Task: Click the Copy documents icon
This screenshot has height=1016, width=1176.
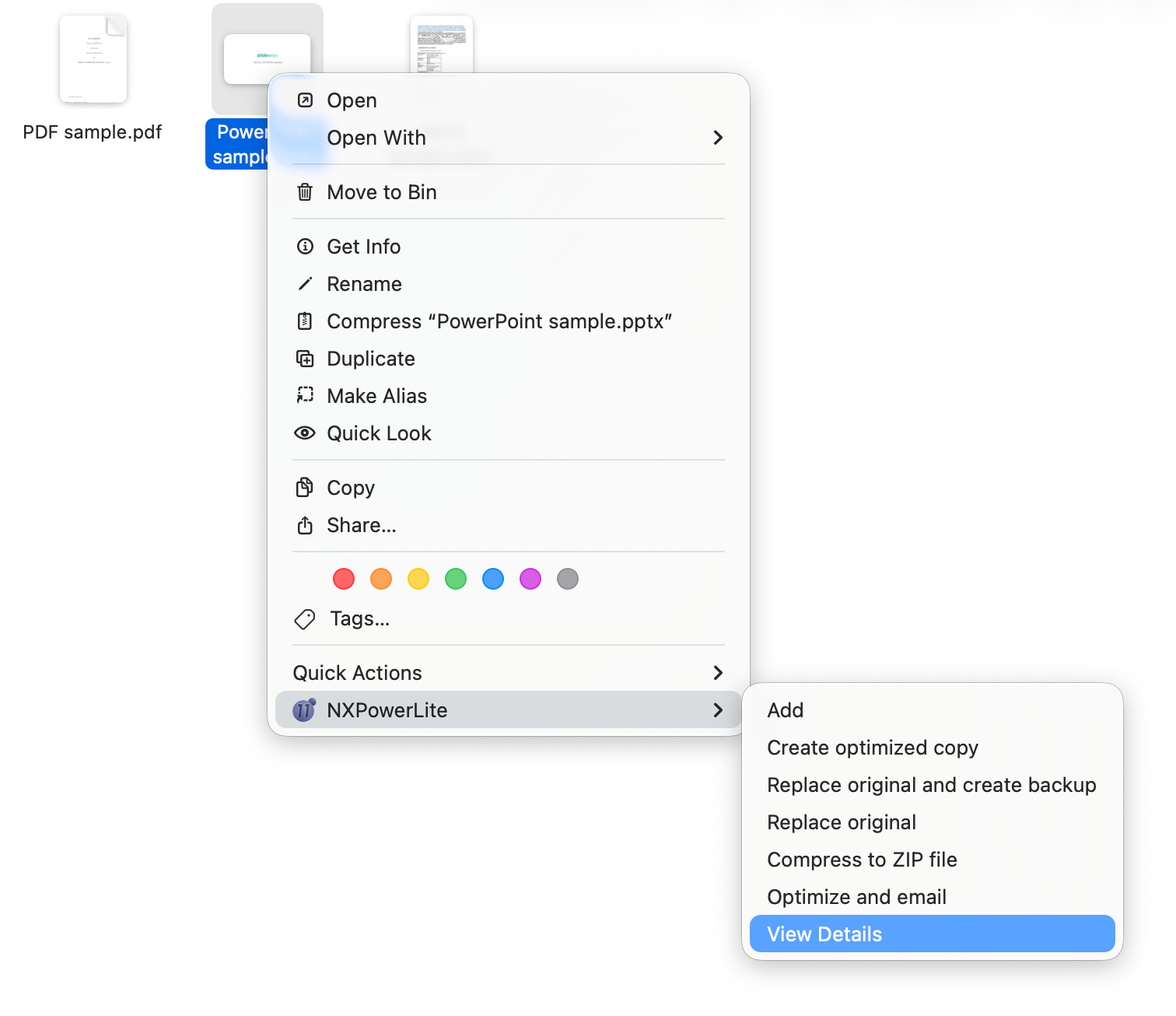Action: click(x=305, y=487)
